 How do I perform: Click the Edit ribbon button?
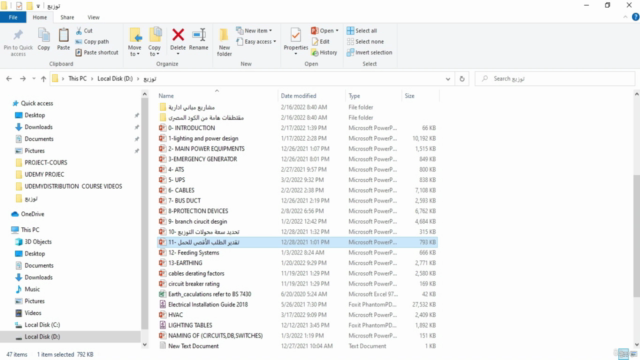click(321, 42)
